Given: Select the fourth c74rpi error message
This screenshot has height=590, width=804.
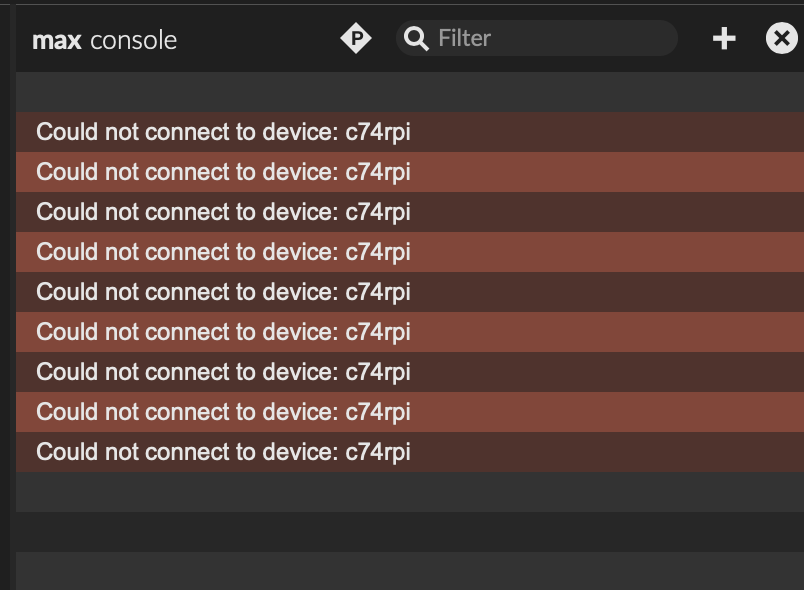Looking at the screenshot, I should coord(223,252).
